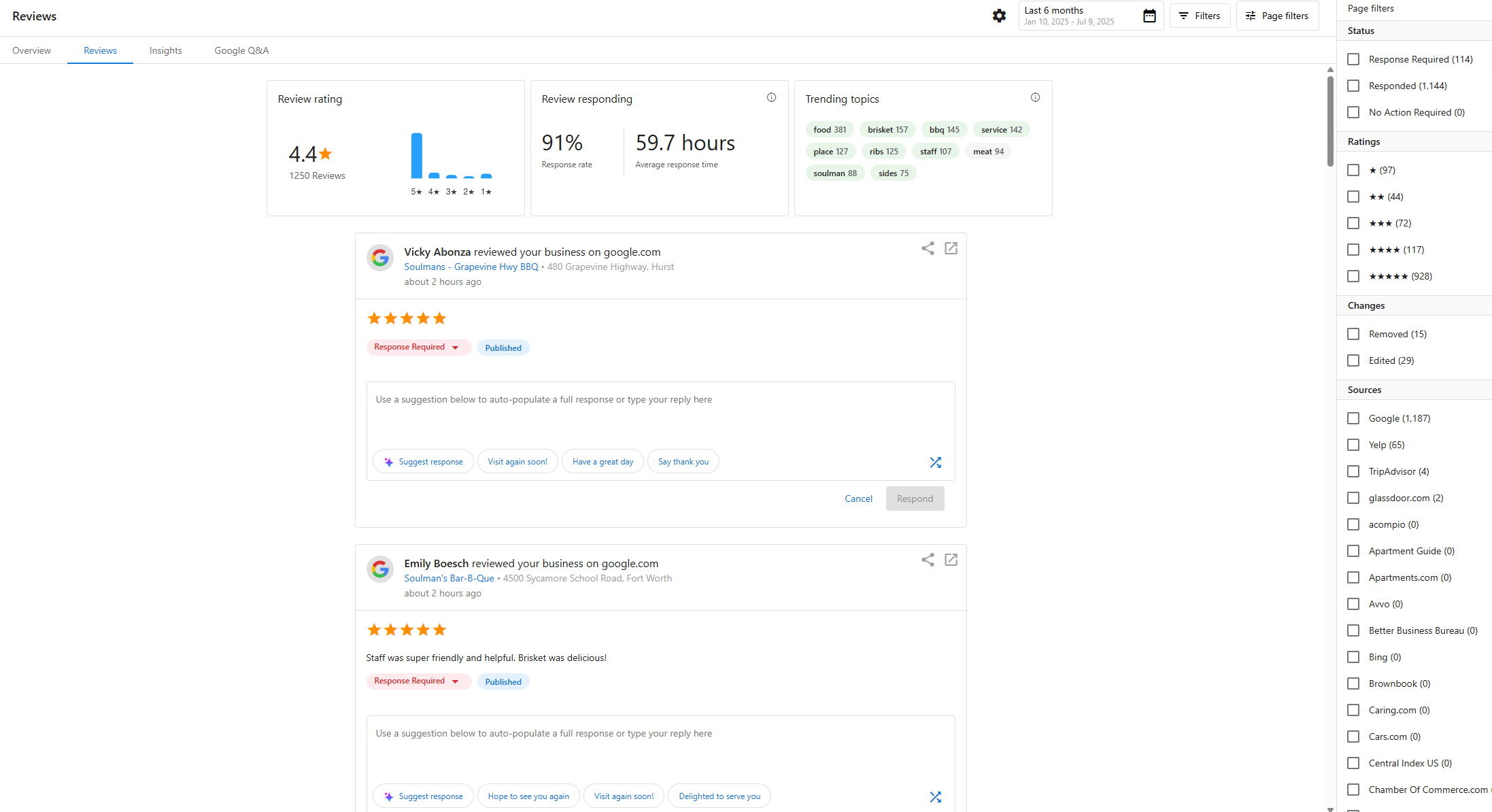Click Respond button on Vicky Abonza's review

(x=915, y=498)
